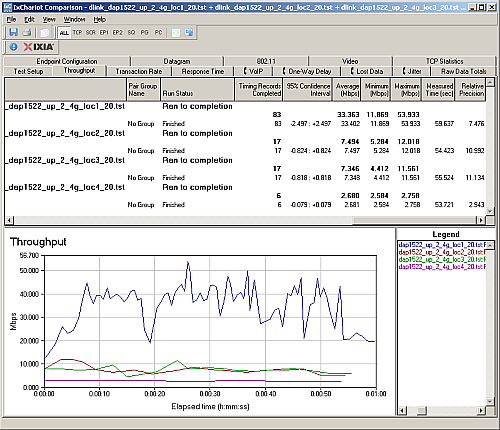The width and height of the screenshot is (500, 430).
Task: Switch to the One-Way Delay tab
Action: pos(307,71)
